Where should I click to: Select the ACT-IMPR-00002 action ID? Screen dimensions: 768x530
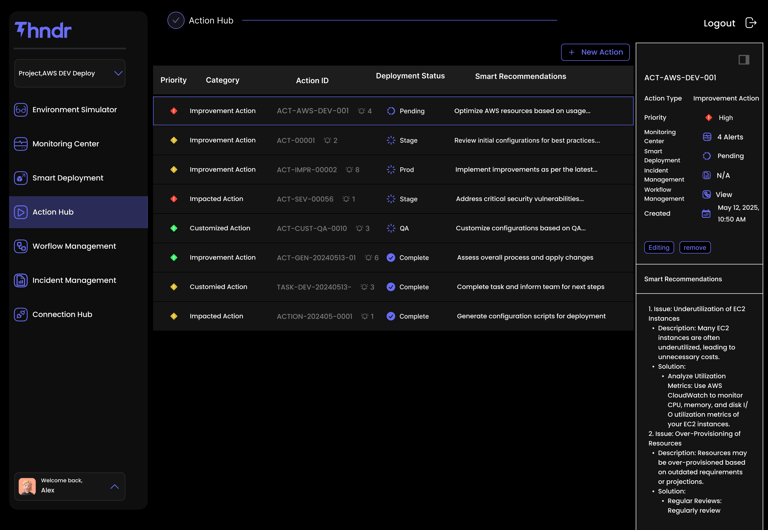pyautogui.click(x=307, y=170)
